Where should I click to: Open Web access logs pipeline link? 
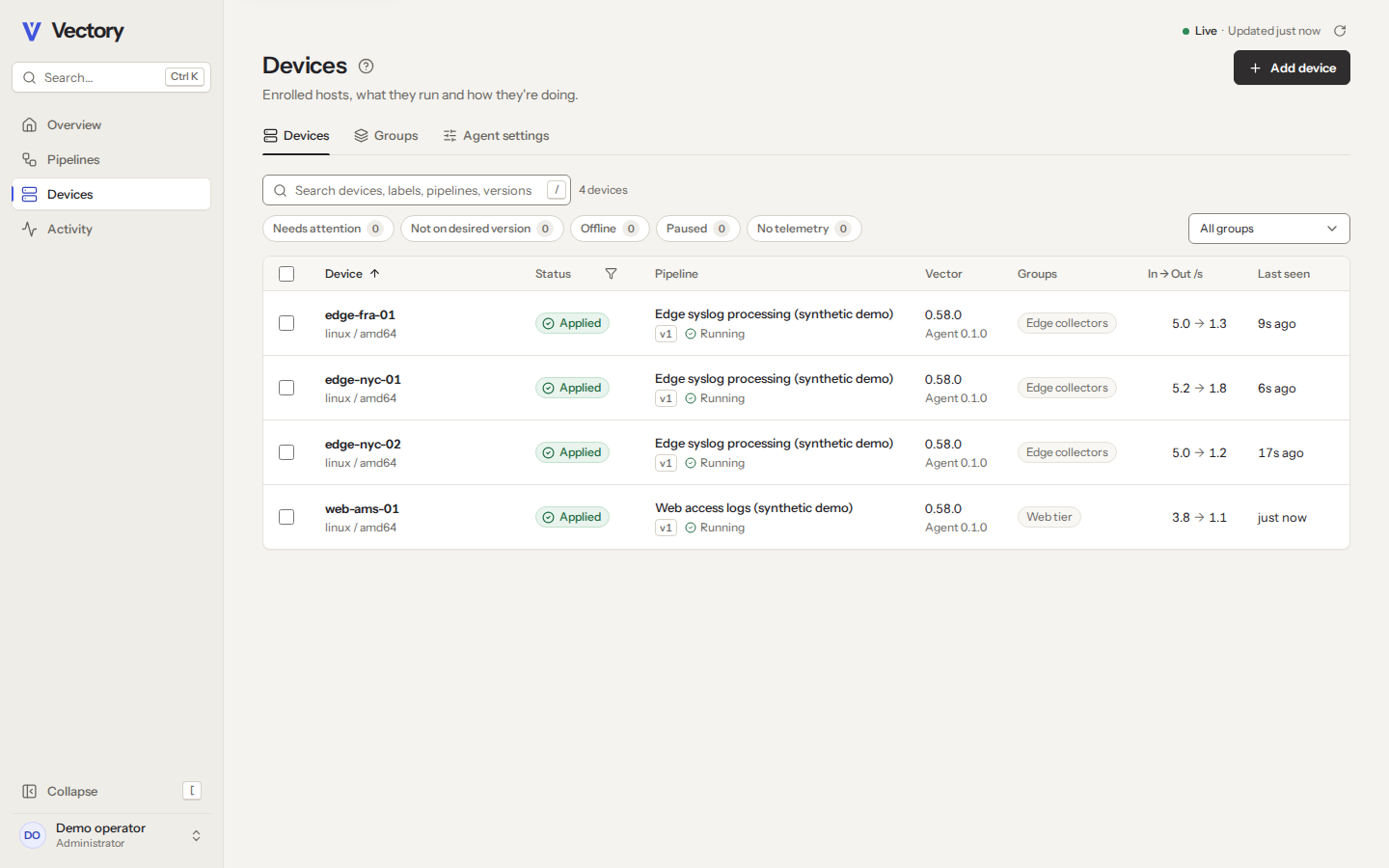[x=753, y=507]
